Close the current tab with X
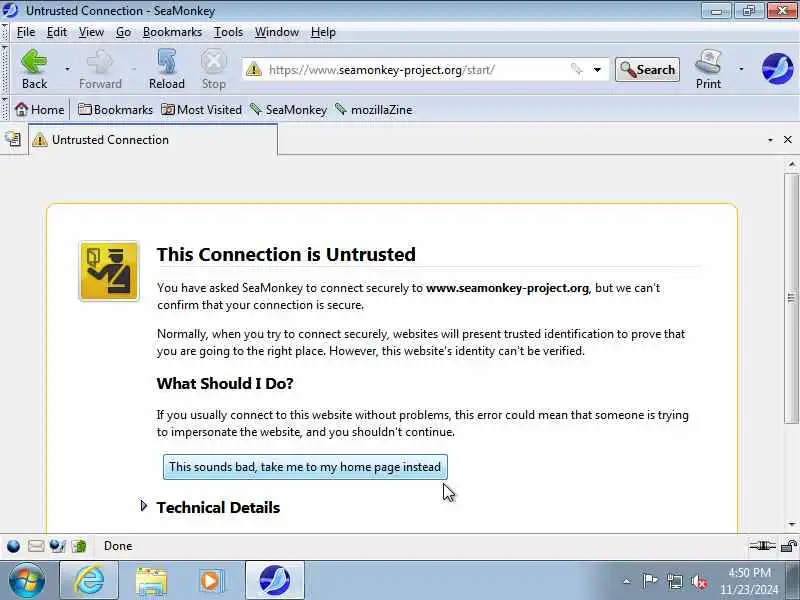The width and height of the screenshot is (800, 600). 788,139
